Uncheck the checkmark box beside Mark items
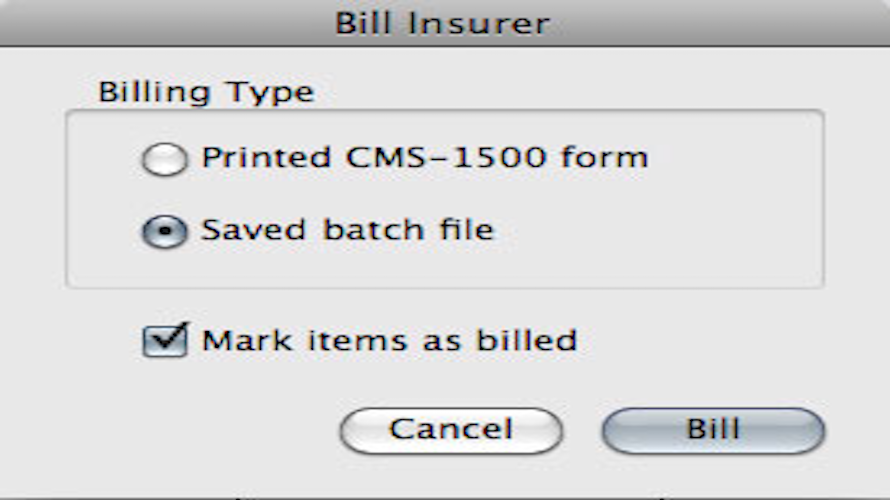This screenshot has height=500, width=890. 165,341
